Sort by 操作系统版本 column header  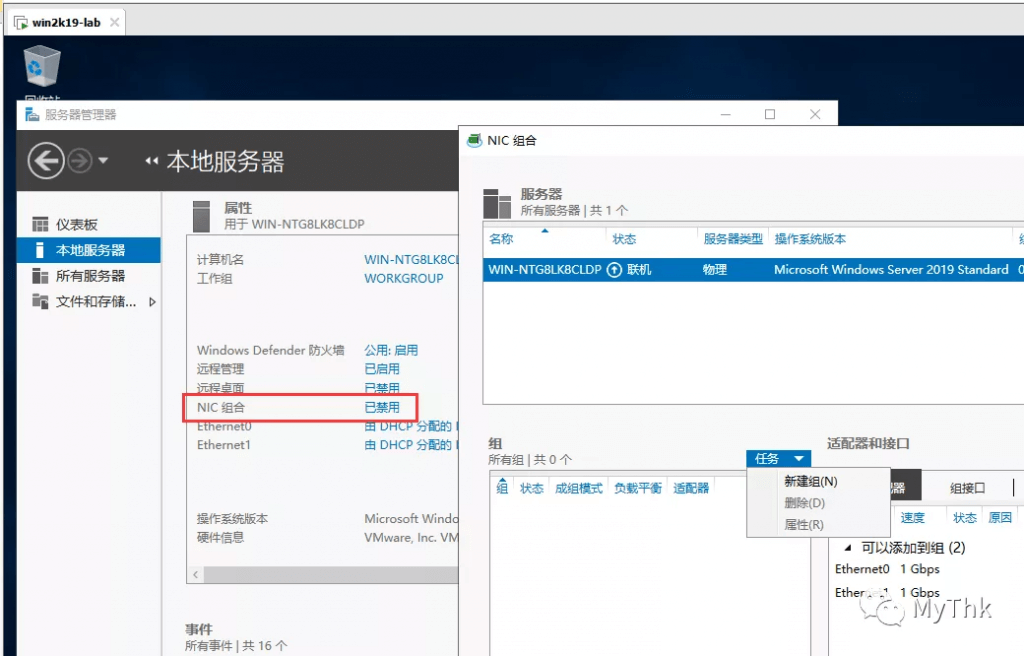(x=810, y=239)
